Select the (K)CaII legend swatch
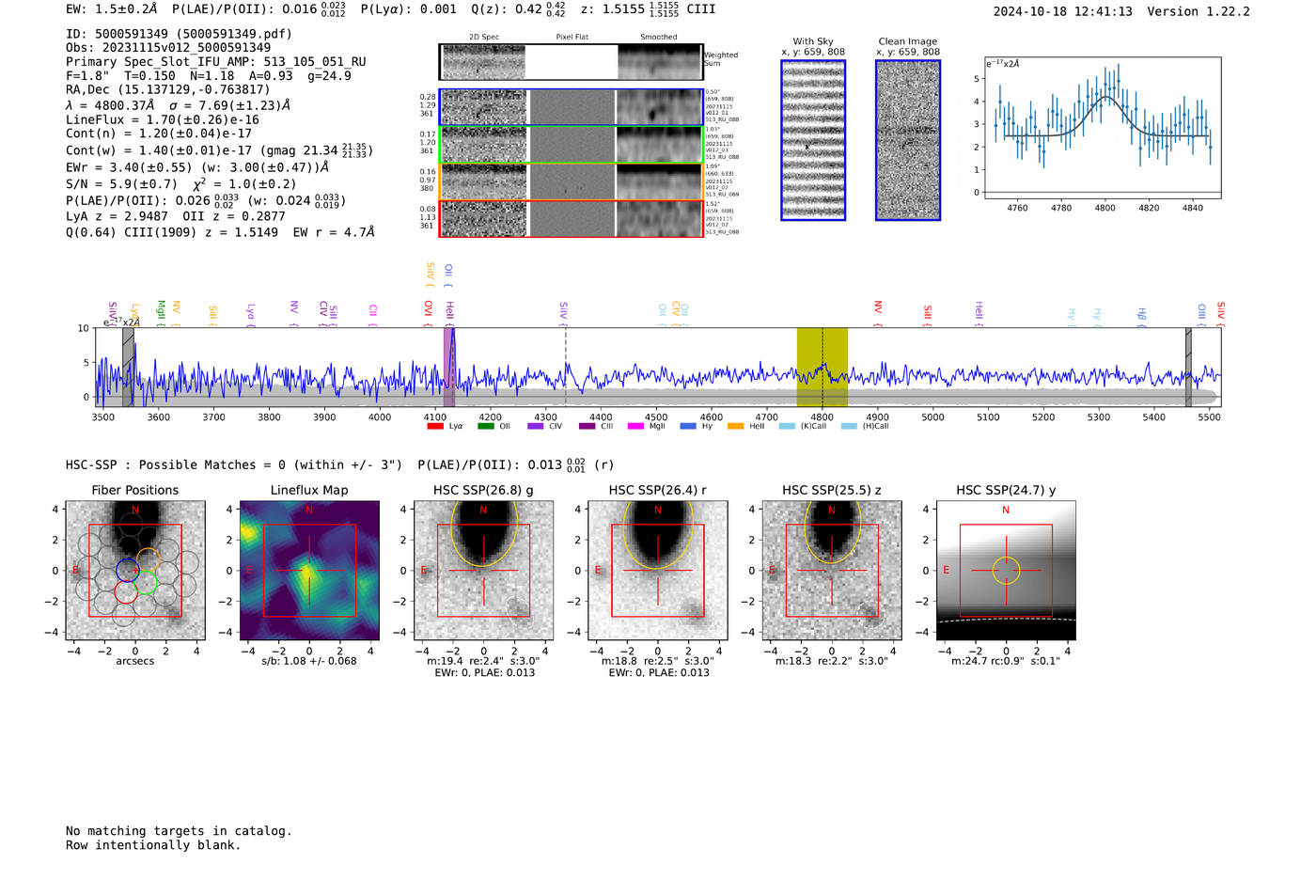The width and height of the screenshot is (1316, 896). coord(788,427)
